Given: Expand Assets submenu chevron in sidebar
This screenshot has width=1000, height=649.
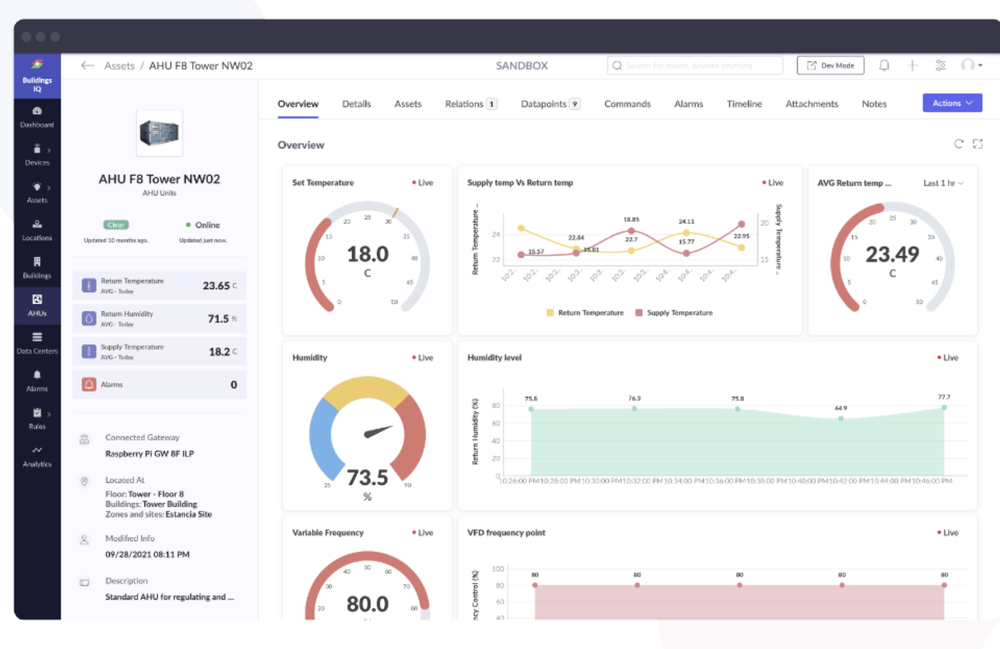Looking at the screenshot, I should point(49,188).
